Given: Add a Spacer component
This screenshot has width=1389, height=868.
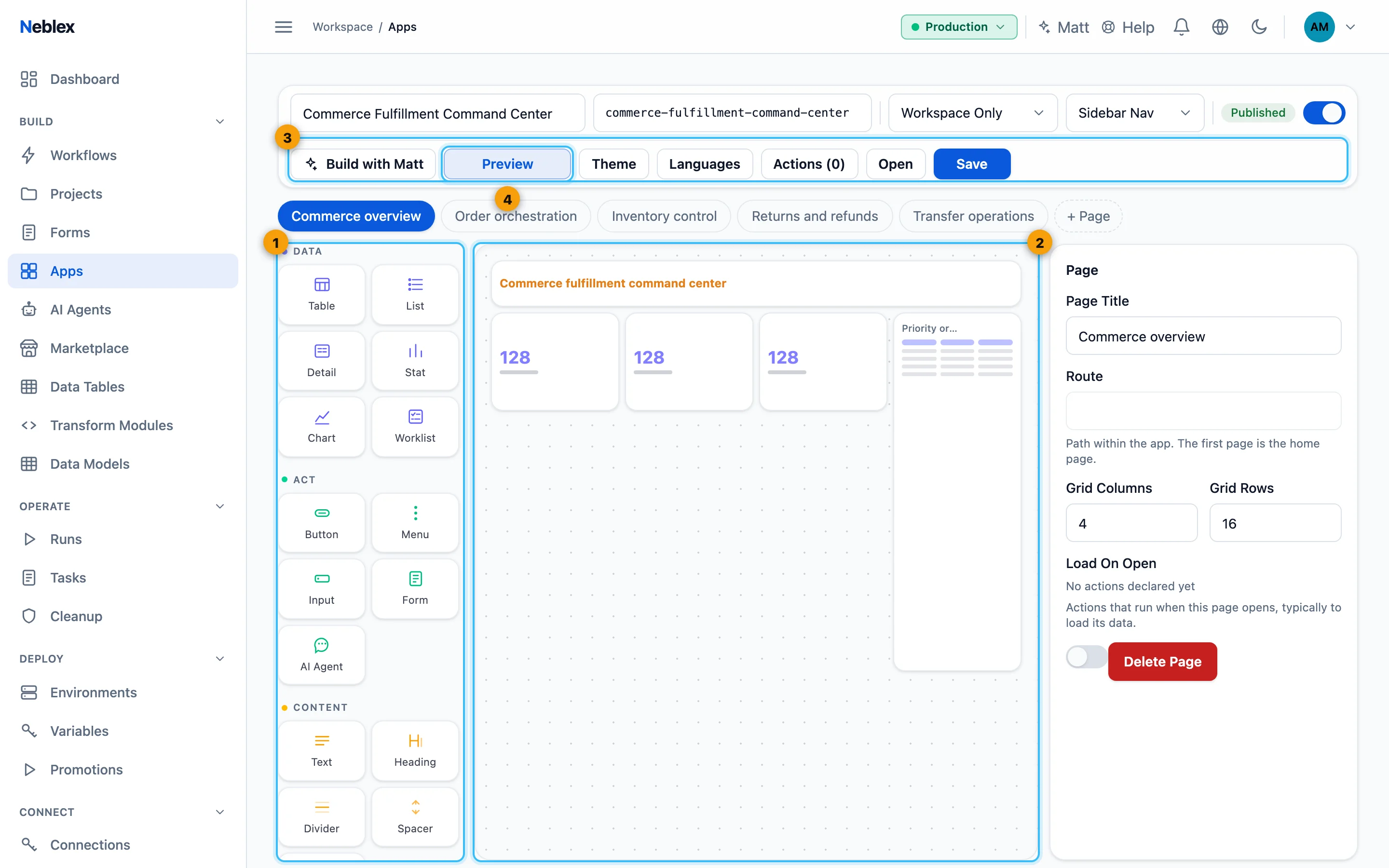Looking at the screenshot, I should click(x=415, y=816).
